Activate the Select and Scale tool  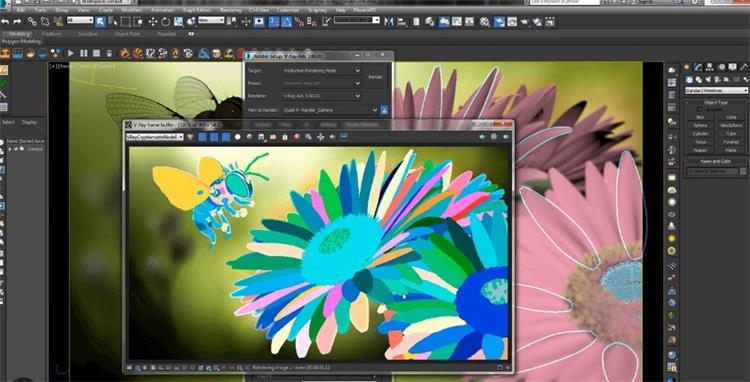[178, 22]
